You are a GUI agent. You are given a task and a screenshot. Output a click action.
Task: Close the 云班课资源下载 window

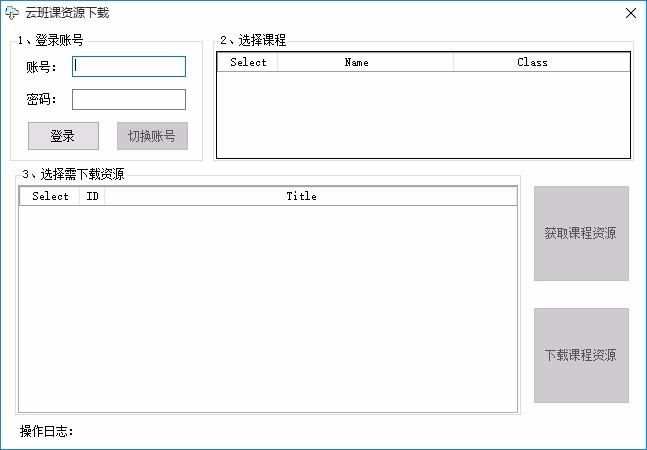pyautogui.click(x=630, y=13)
